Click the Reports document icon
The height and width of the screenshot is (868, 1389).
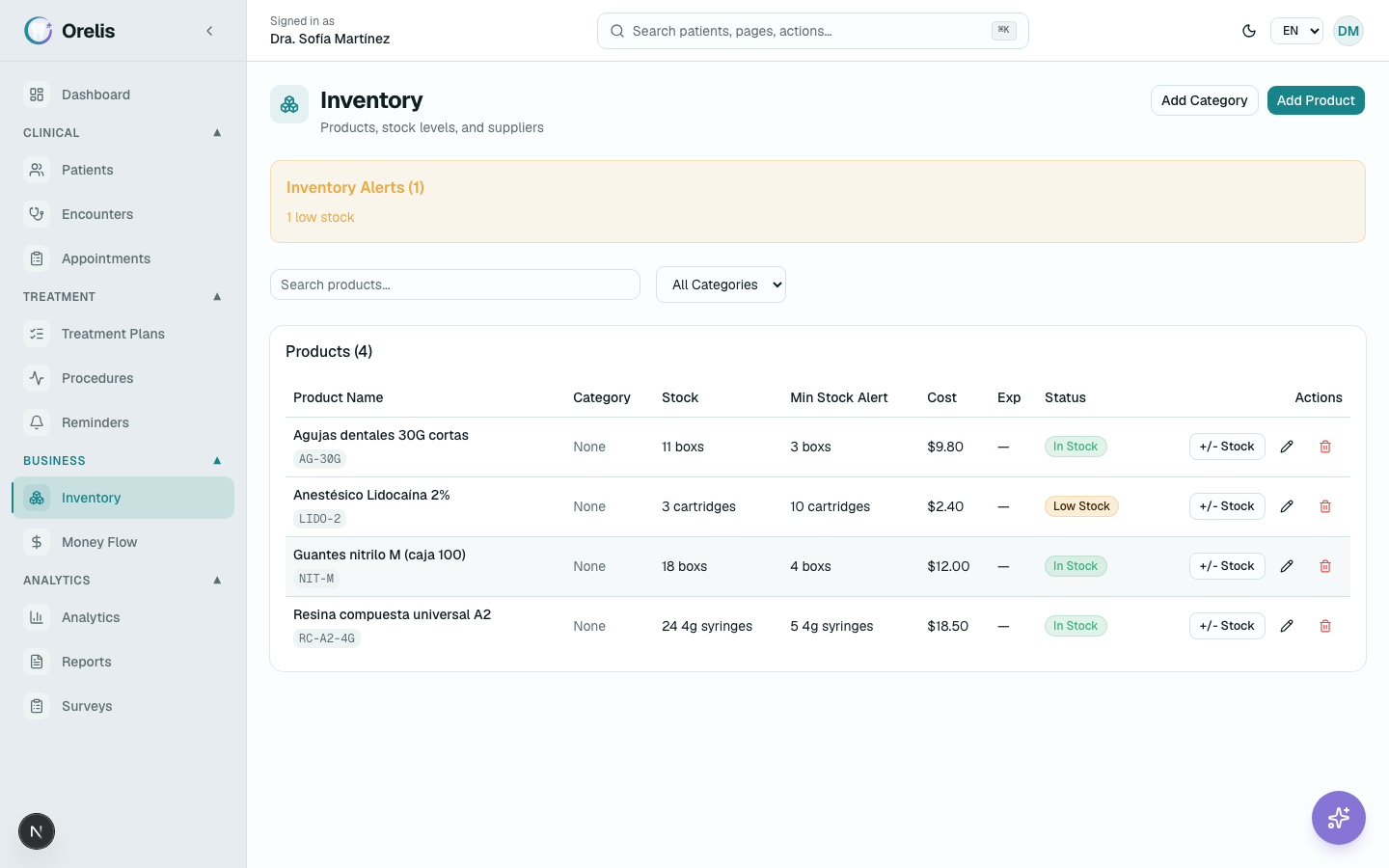(37, 662)
